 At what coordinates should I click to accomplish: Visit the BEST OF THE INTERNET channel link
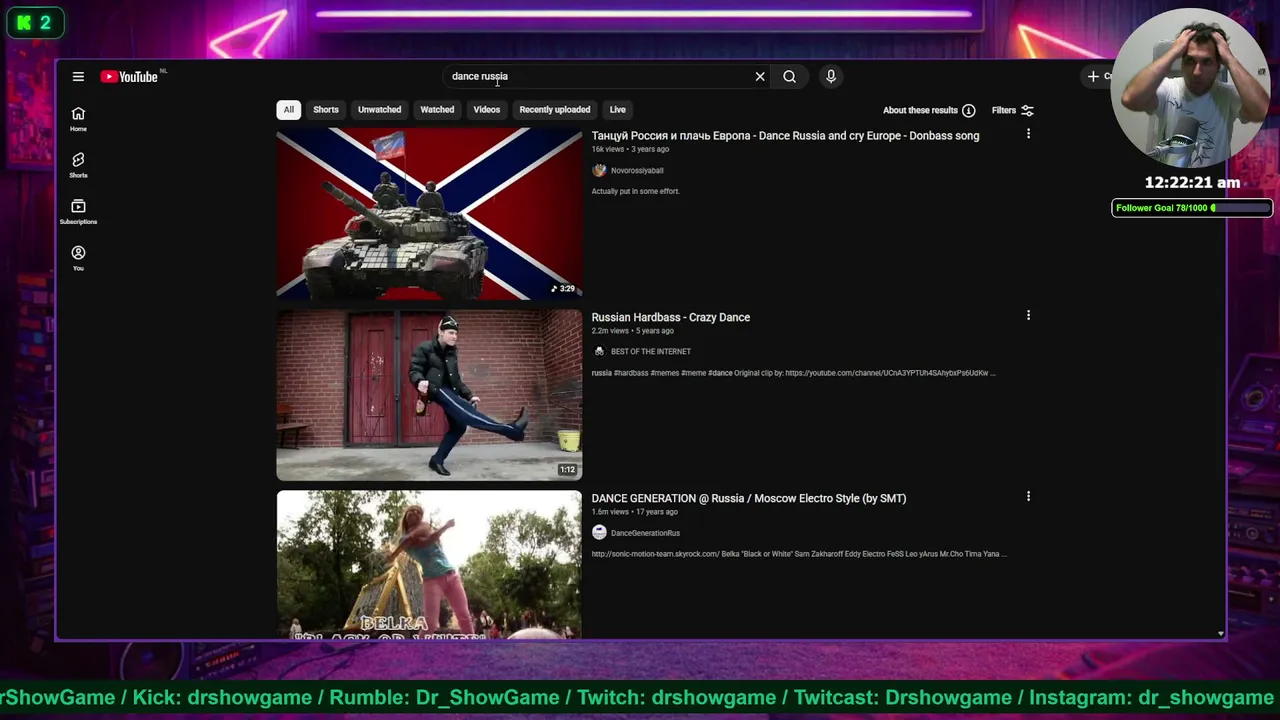point(651,352)
